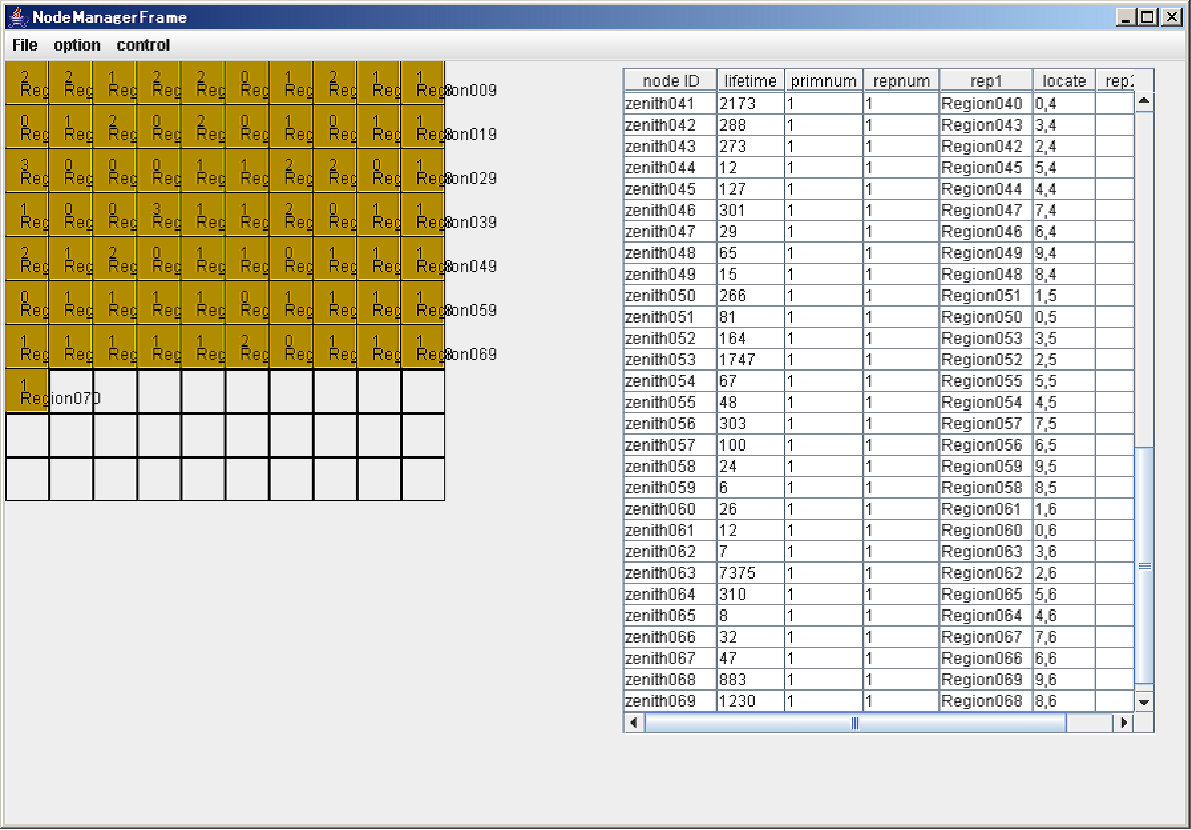Click the vertical scrollbar thumb
This screenshot has height=830, width=1191.
1144,565
